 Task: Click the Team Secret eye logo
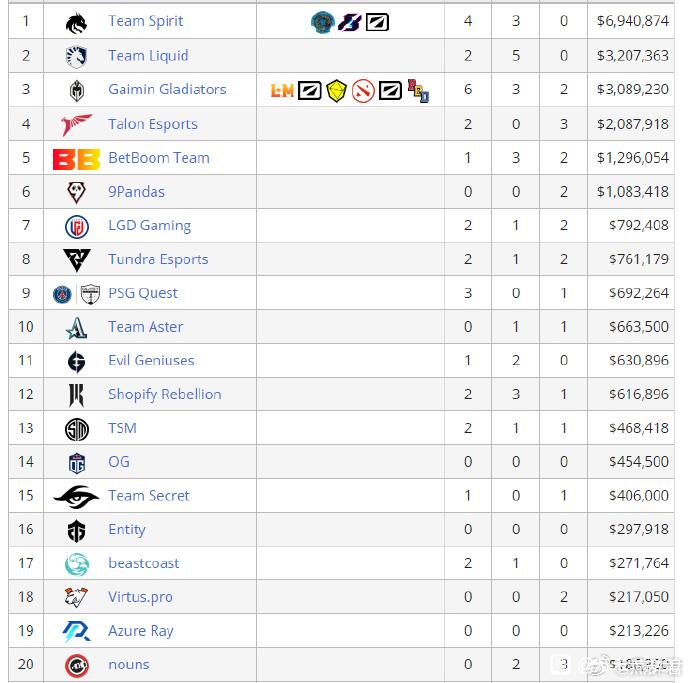tap(77, 496)
